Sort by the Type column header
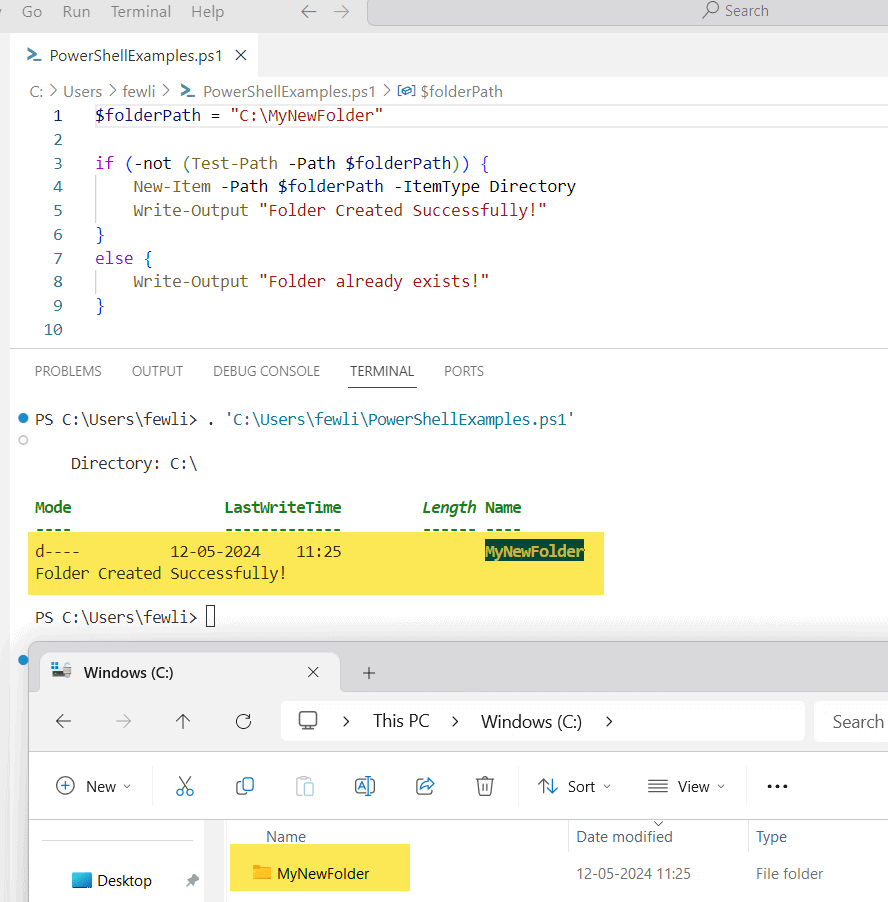 (x=771, y=836)
